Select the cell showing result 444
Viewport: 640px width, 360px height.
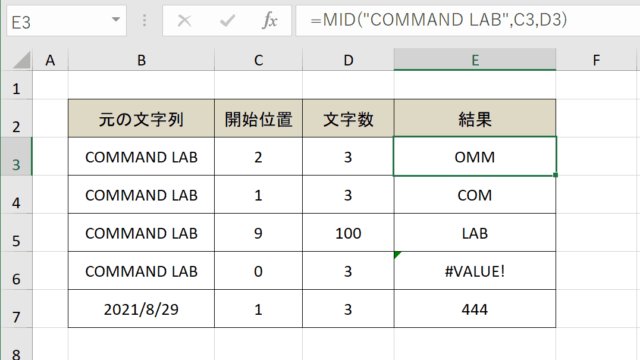click(x=475, y=309)
